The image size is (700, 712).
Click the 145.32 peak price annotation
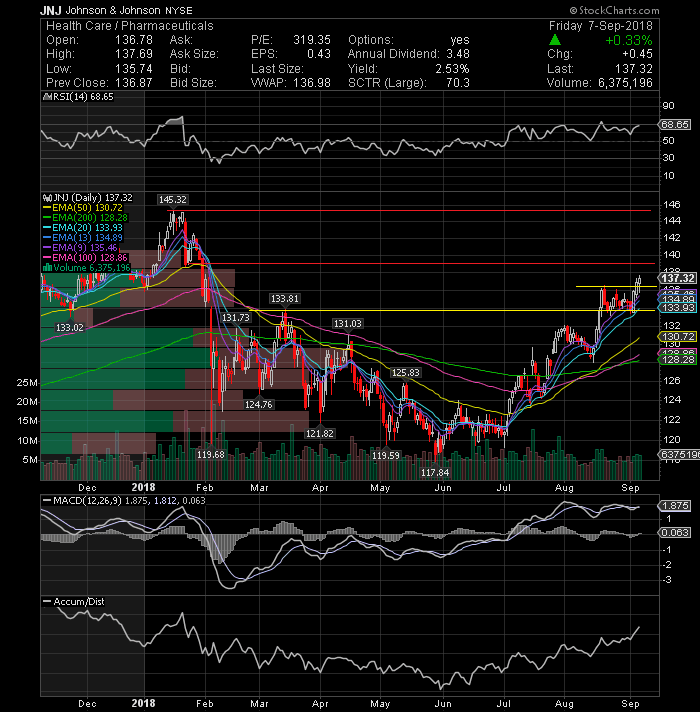click(173, 200)
